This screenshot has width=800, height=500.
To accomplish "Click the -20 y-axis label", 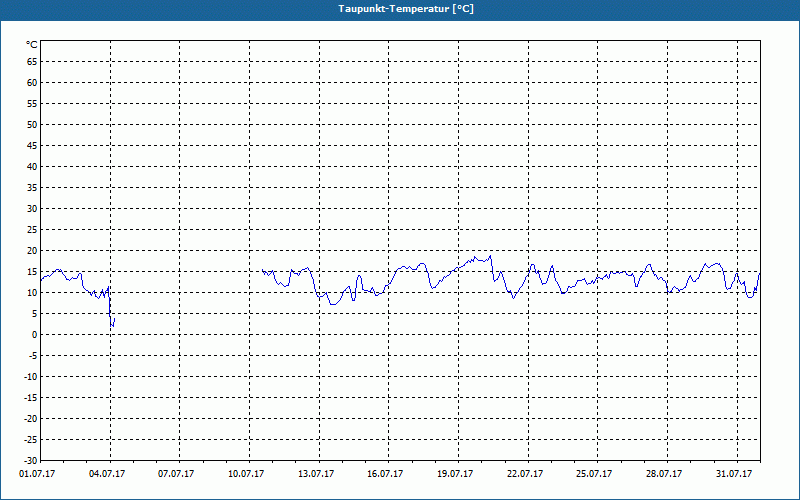I will click(31, 419).
